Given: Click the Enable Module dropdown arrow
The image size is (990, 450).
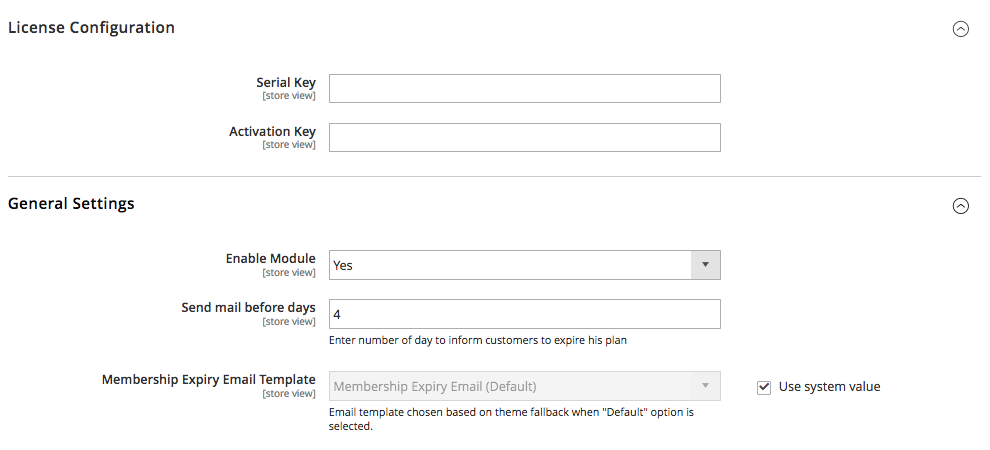Looking at the screenshot, I should [705, 265].
